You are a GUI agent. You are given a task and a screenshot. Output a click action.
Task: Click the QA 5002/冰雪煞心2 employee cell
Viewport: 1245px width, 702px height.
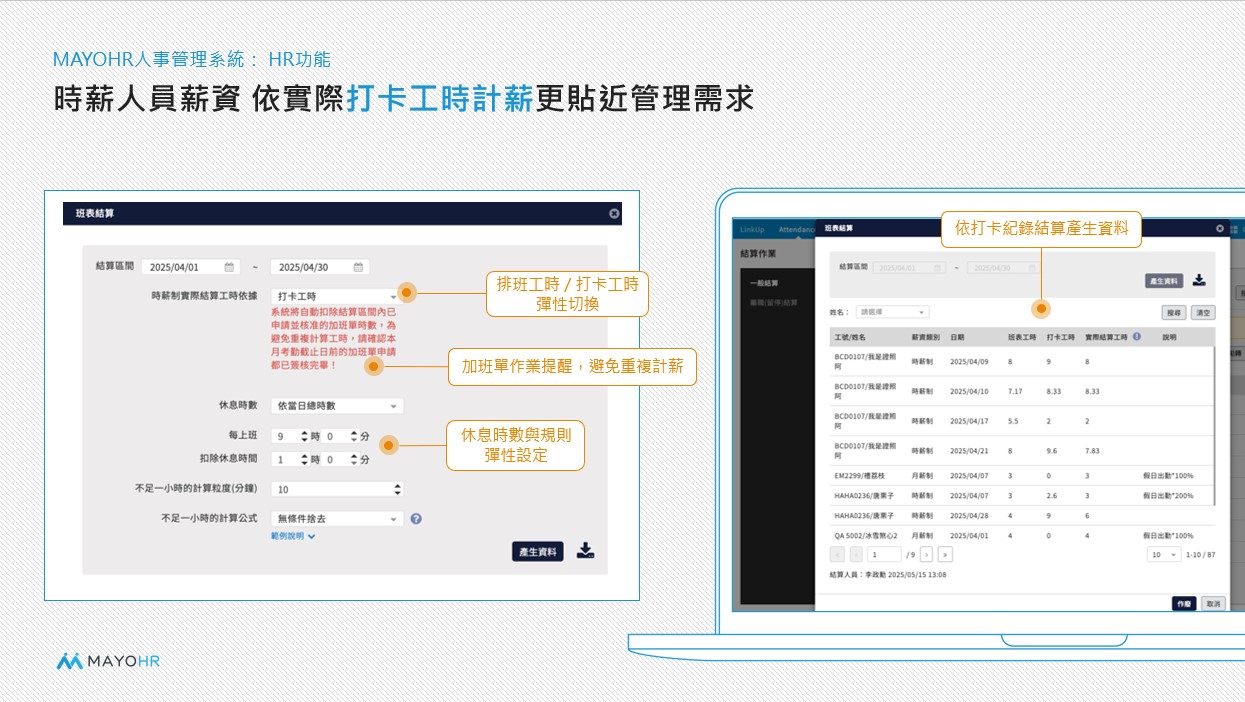[x=867, y=536]
